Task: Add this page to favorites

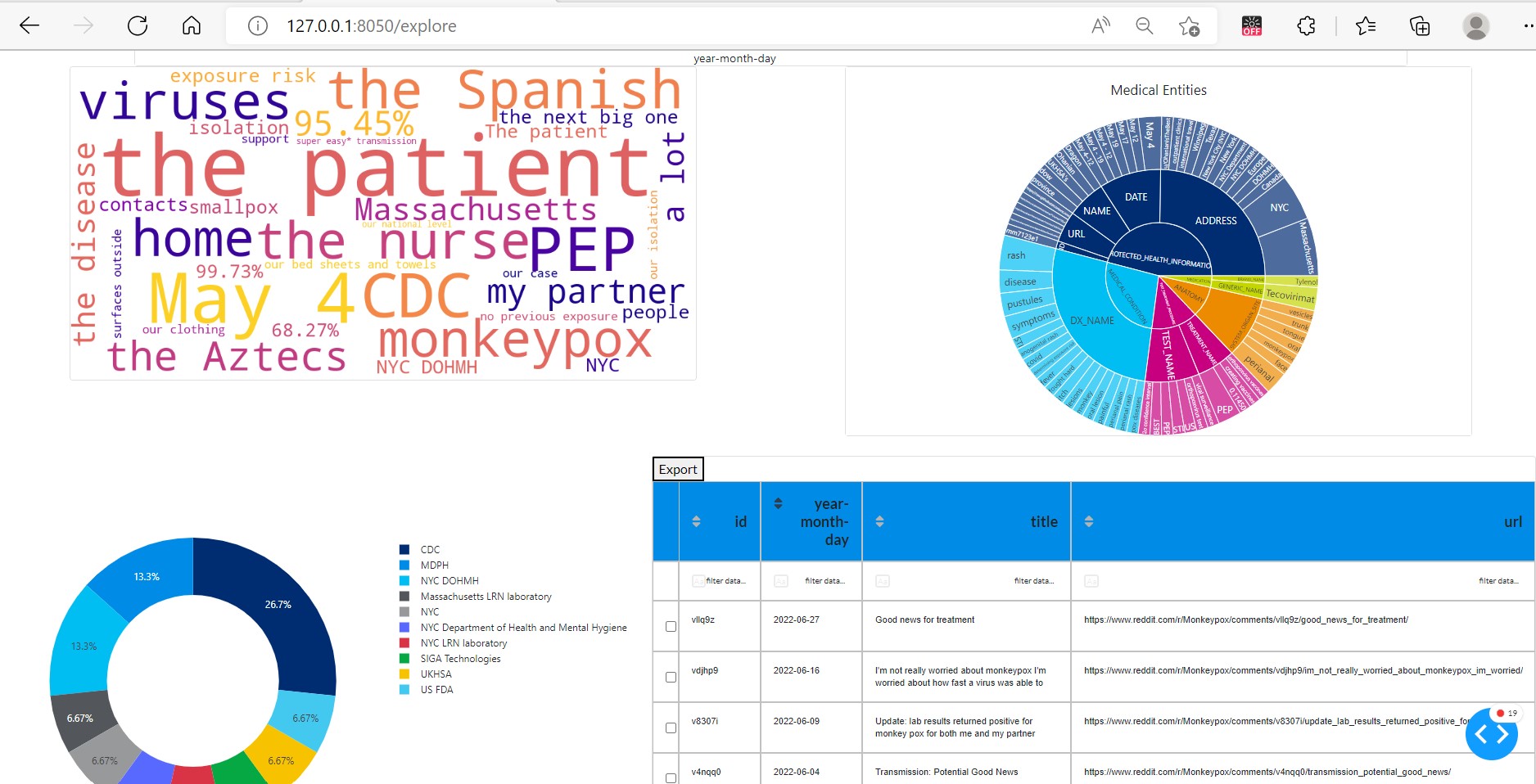Action: [1189, 26]
